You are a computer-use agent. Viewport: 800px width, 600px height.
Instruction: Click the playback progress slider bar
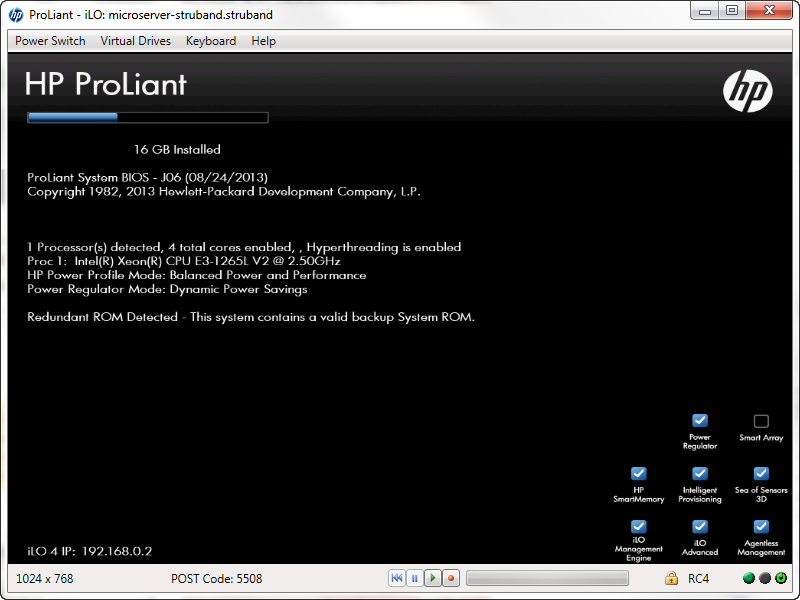click(x=547, y=578)
